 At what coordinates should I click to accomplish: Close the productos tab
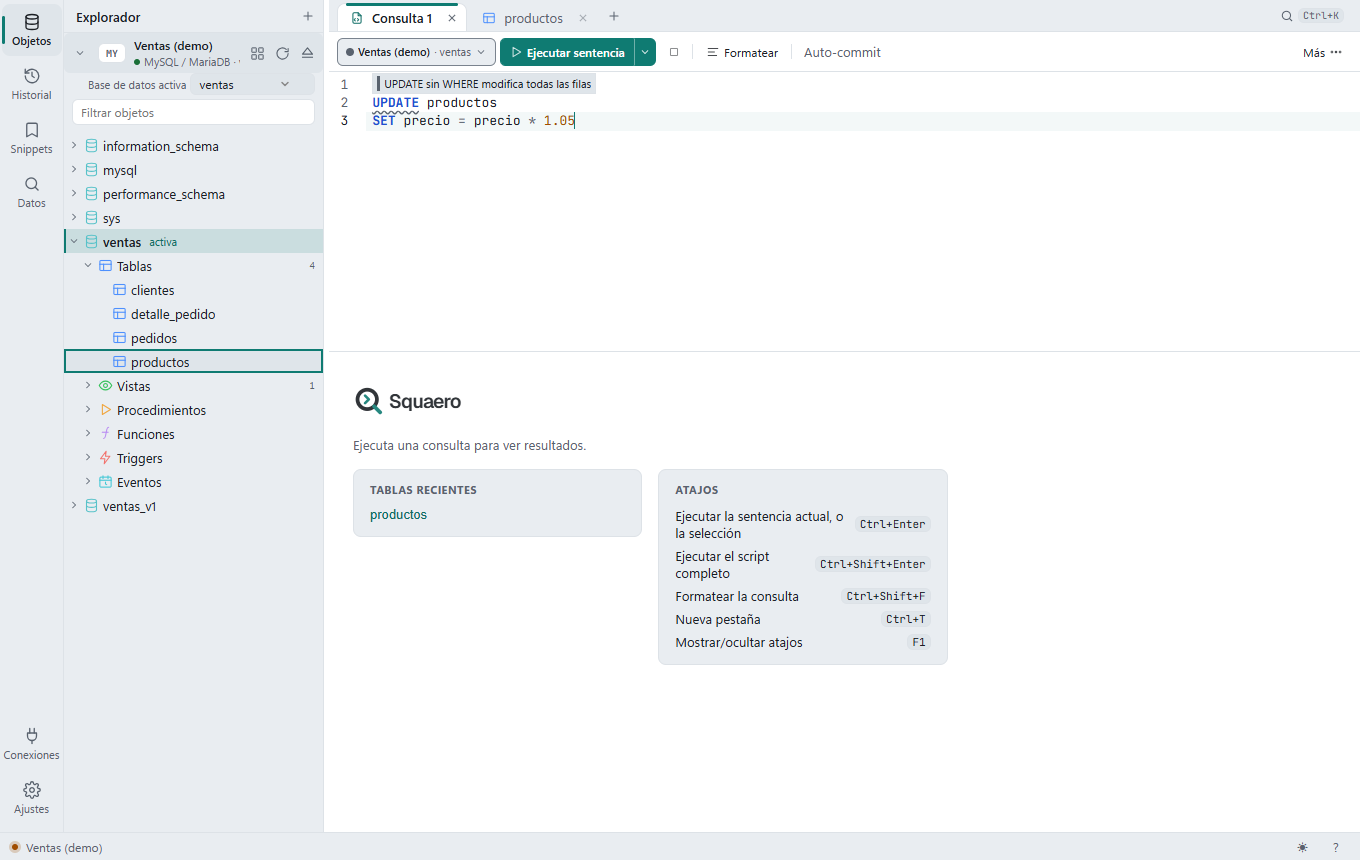pyautogui.click(x=583, y=18)
